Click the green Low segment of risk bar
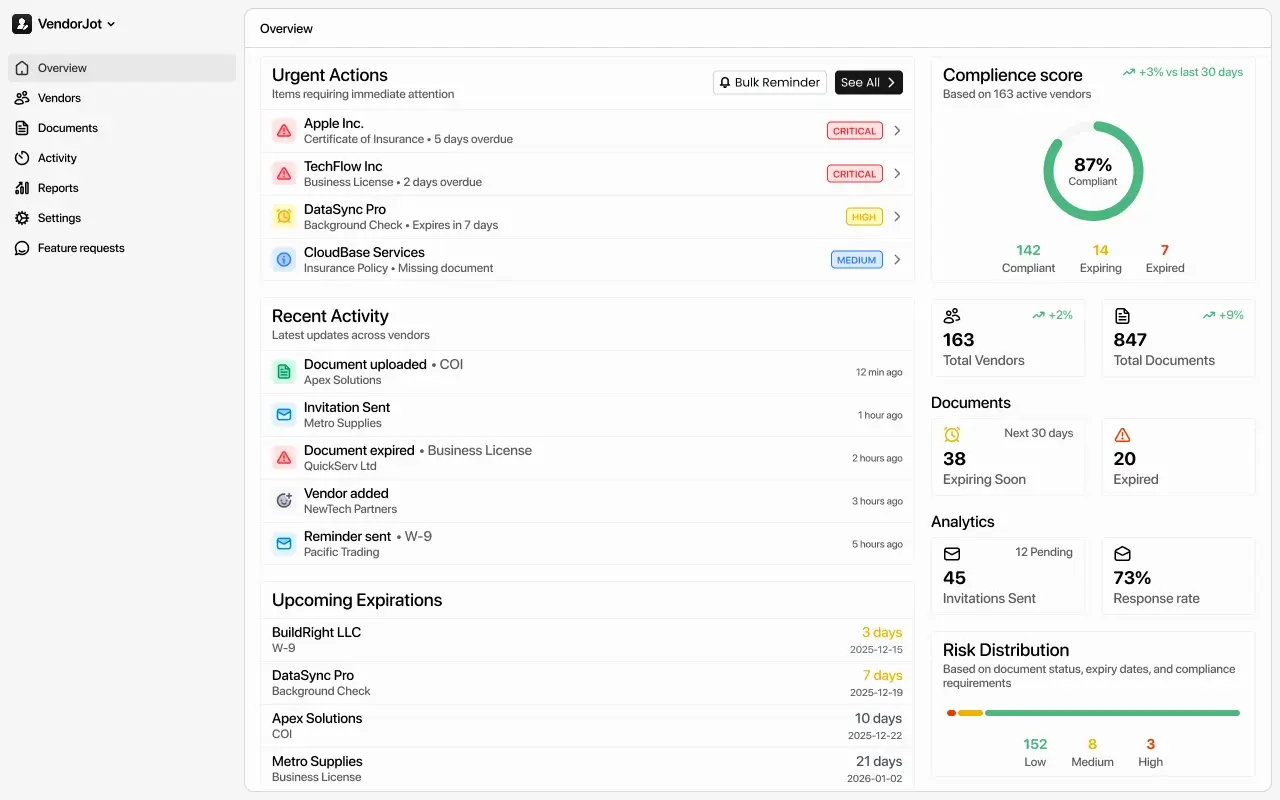 pos(1112,713)
